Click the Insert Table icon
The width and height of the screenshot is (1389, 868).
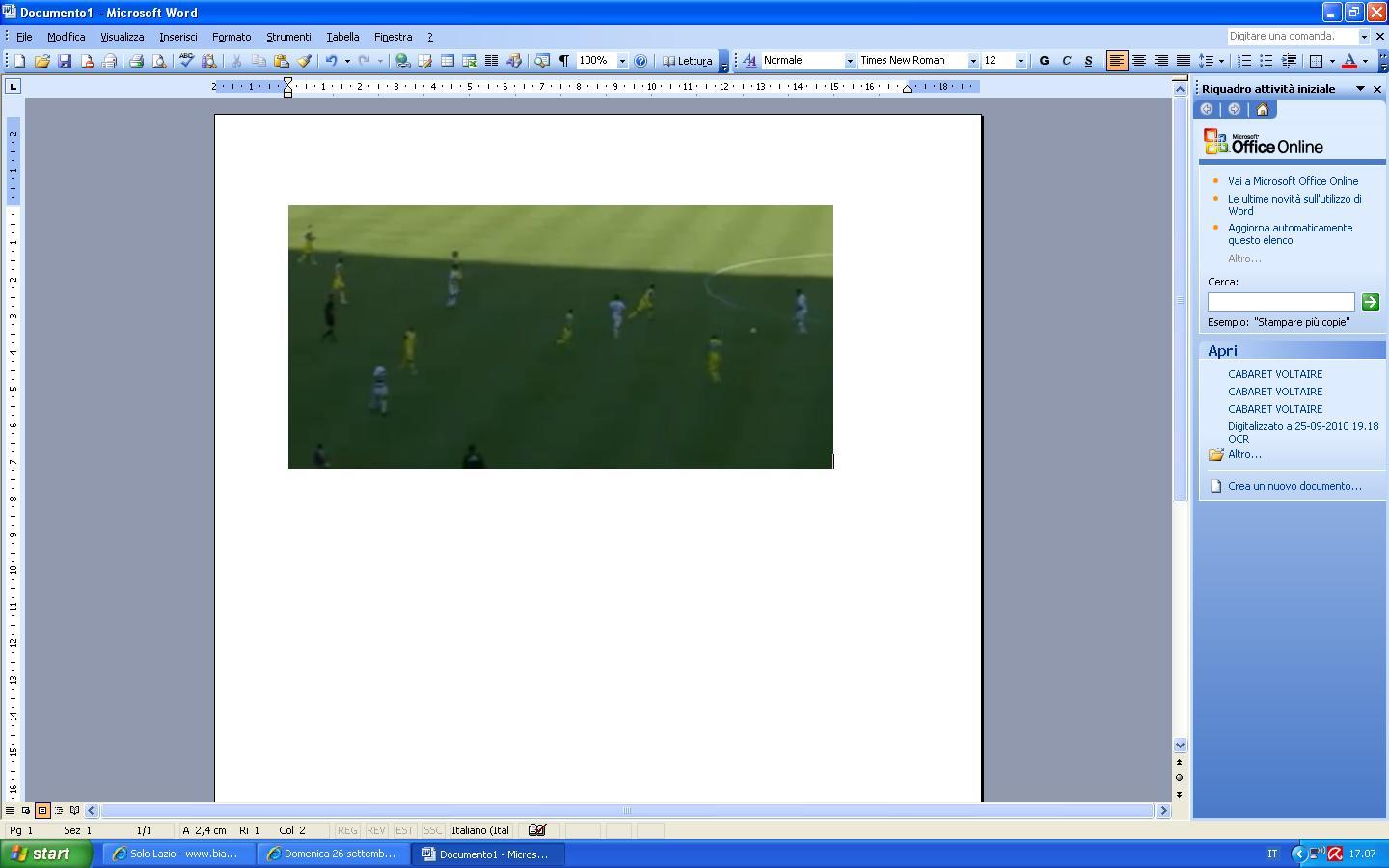point(448,61)
